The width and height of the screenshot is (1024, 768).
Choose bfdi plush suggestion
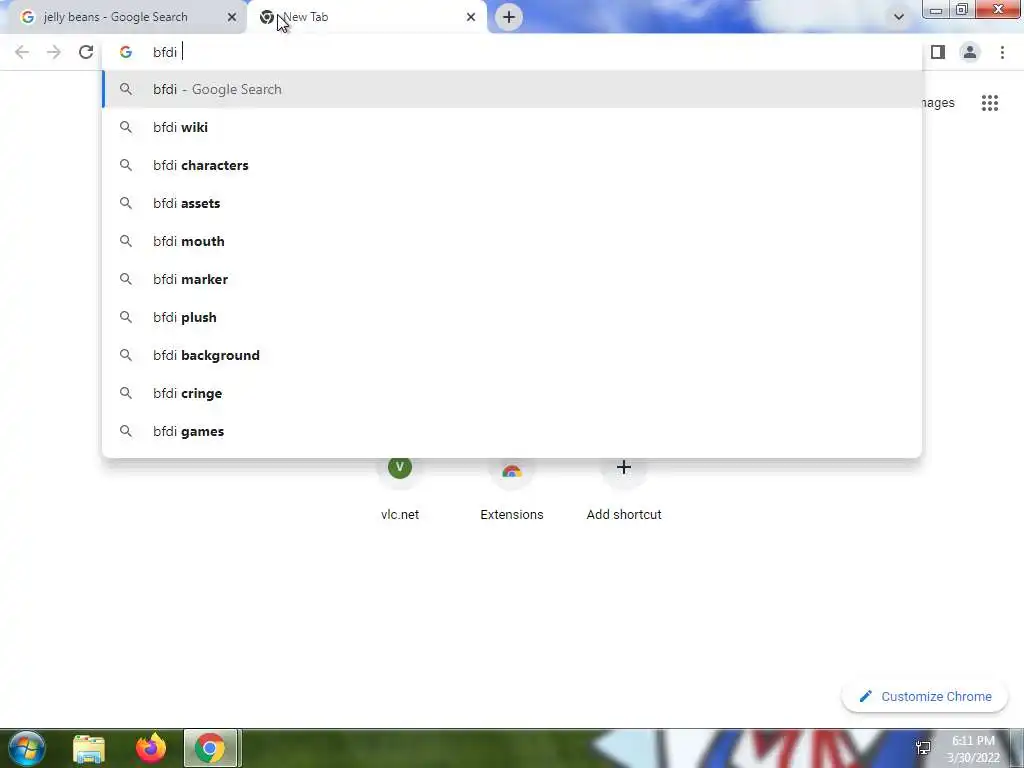tap(513, 317)
